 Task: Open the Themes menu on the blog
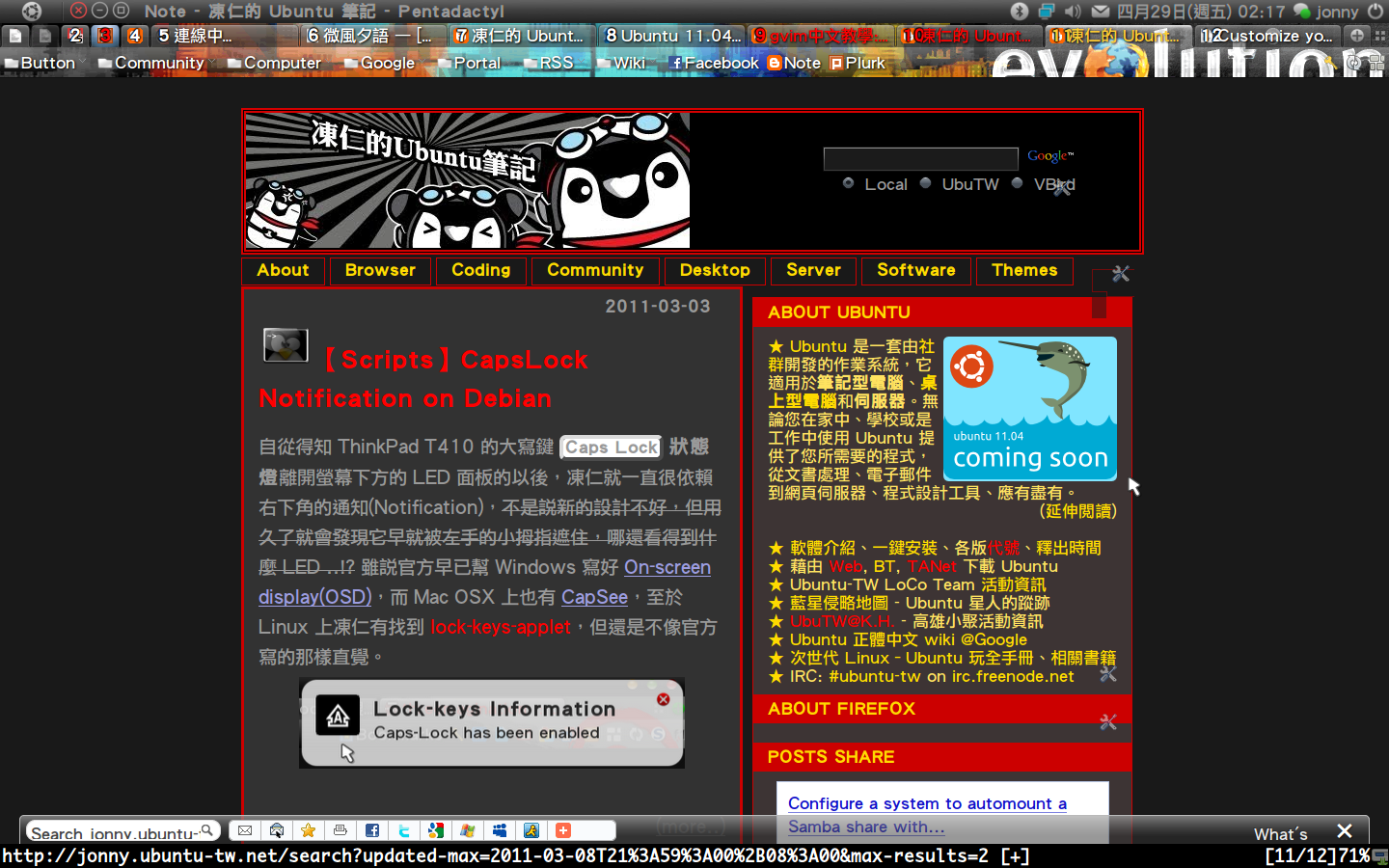1024,271
